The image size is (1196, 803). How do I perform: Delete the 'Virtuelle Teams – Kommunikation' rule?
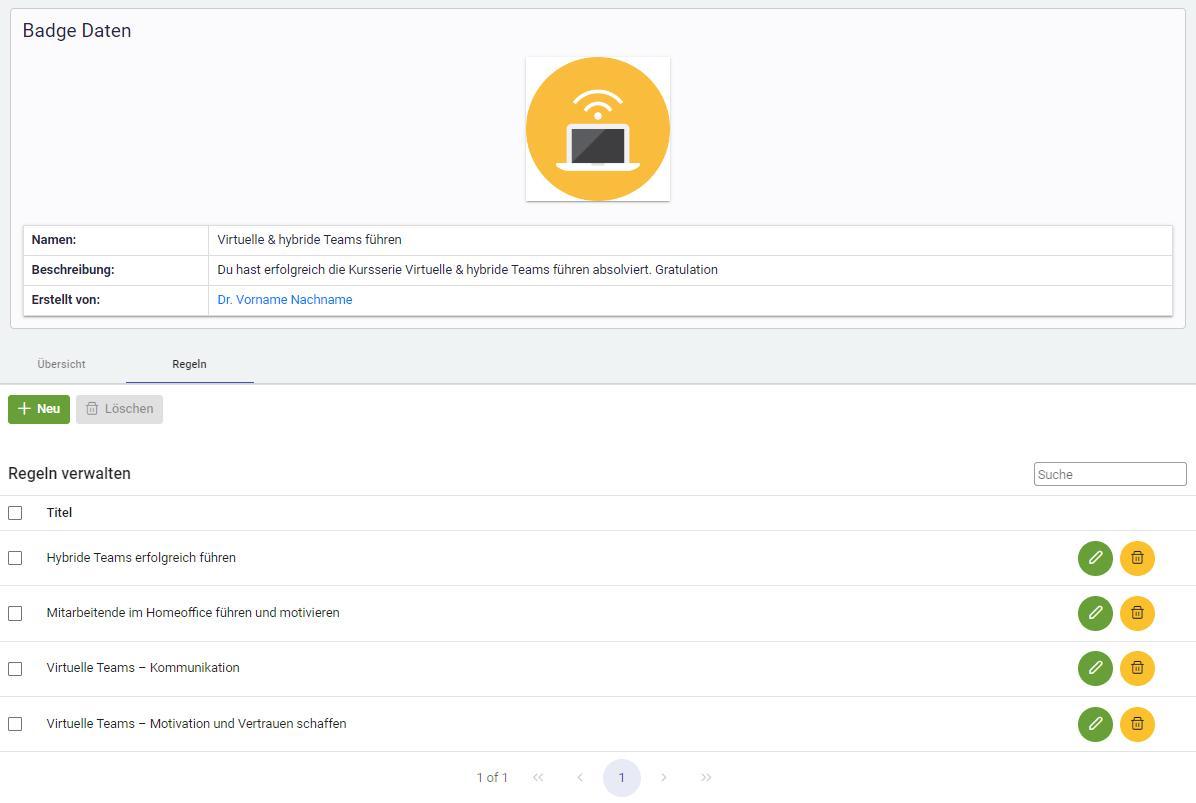(x=1137, y=668)
